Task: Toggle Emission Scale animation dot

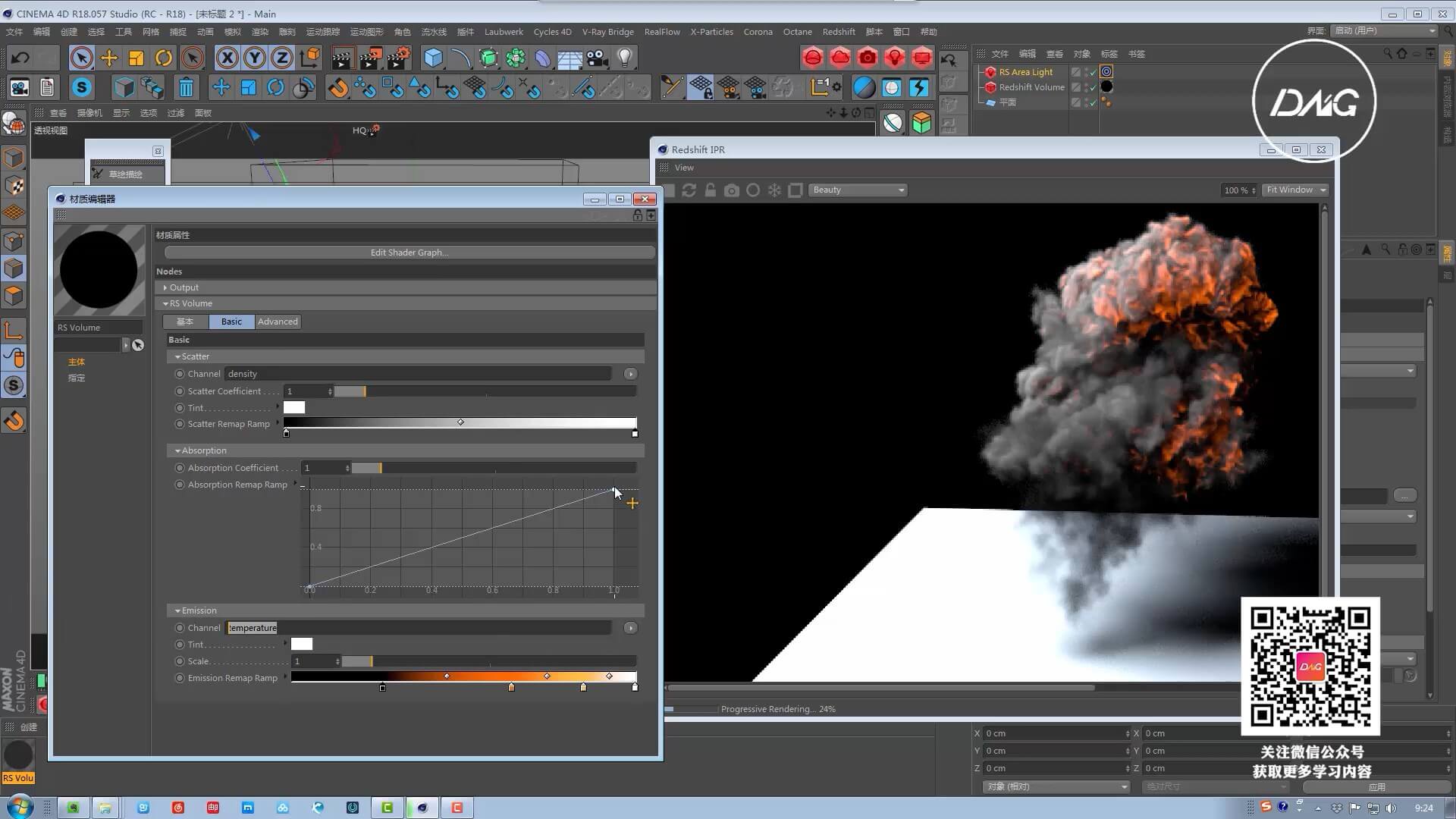Action: (x=180, y=661)
